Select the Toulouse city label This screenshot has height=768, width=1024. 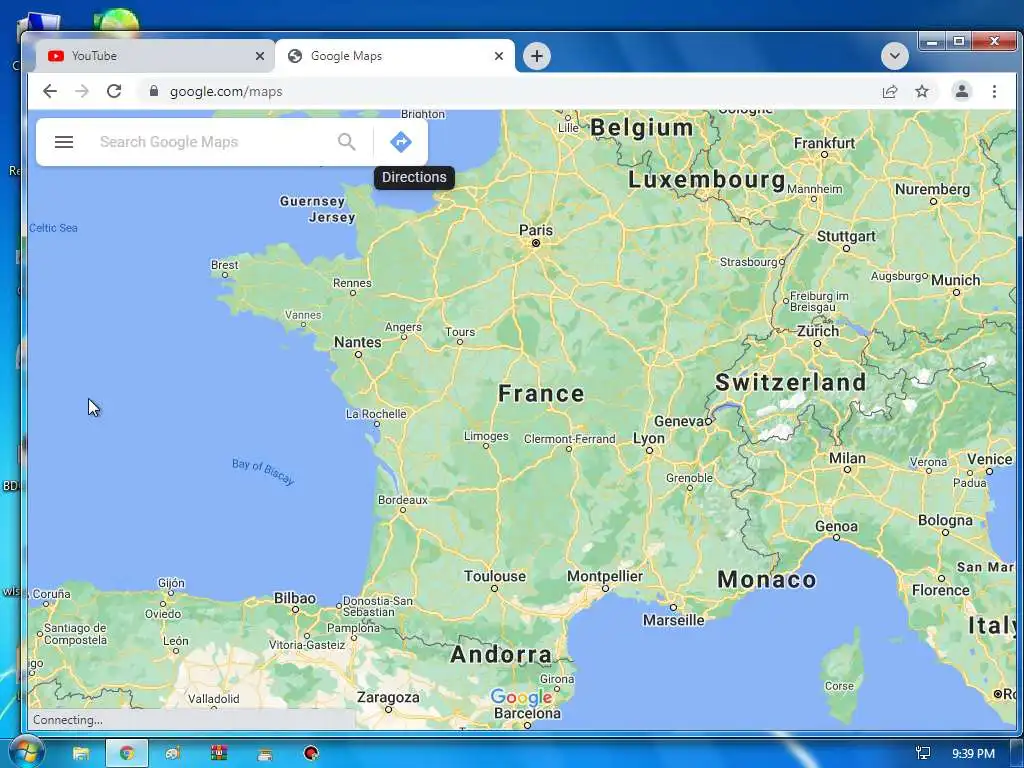point(494,576)
